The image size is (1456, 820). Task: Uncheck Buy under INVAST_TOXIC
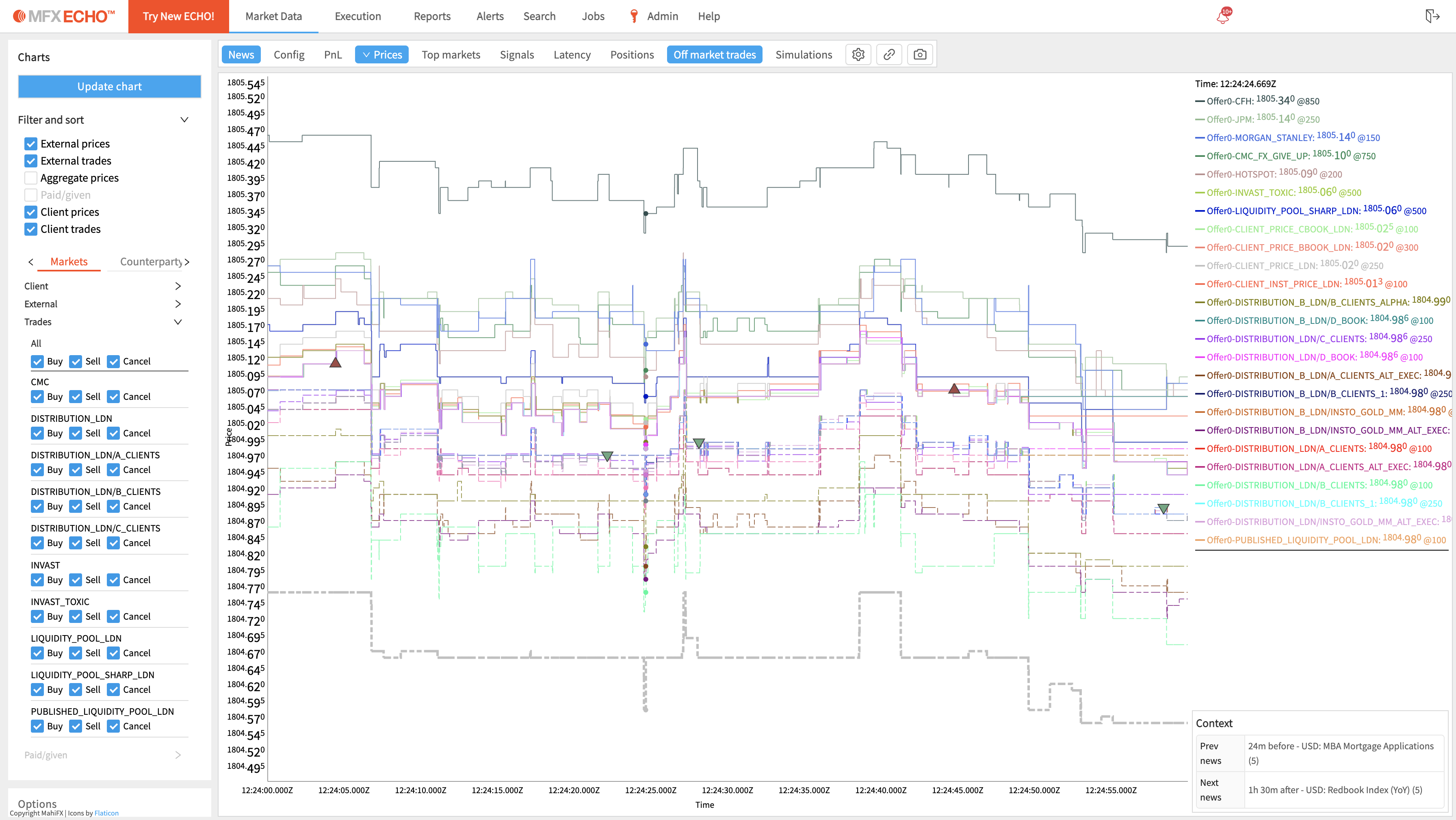pos(37,616)
